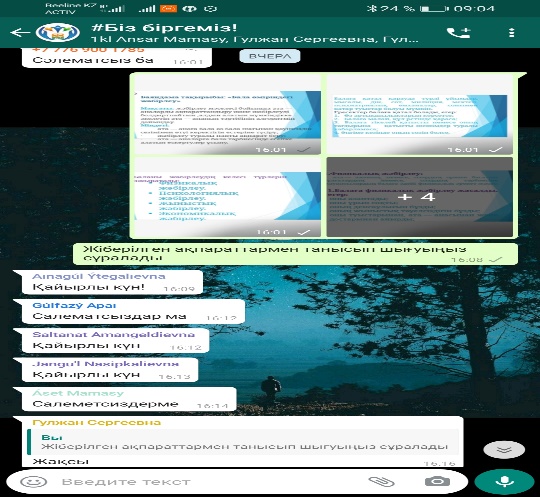The width and height of the screenshot is (540, 497).
Task: Tap the ВЧЕРА date chip
Action: (270, 56)
